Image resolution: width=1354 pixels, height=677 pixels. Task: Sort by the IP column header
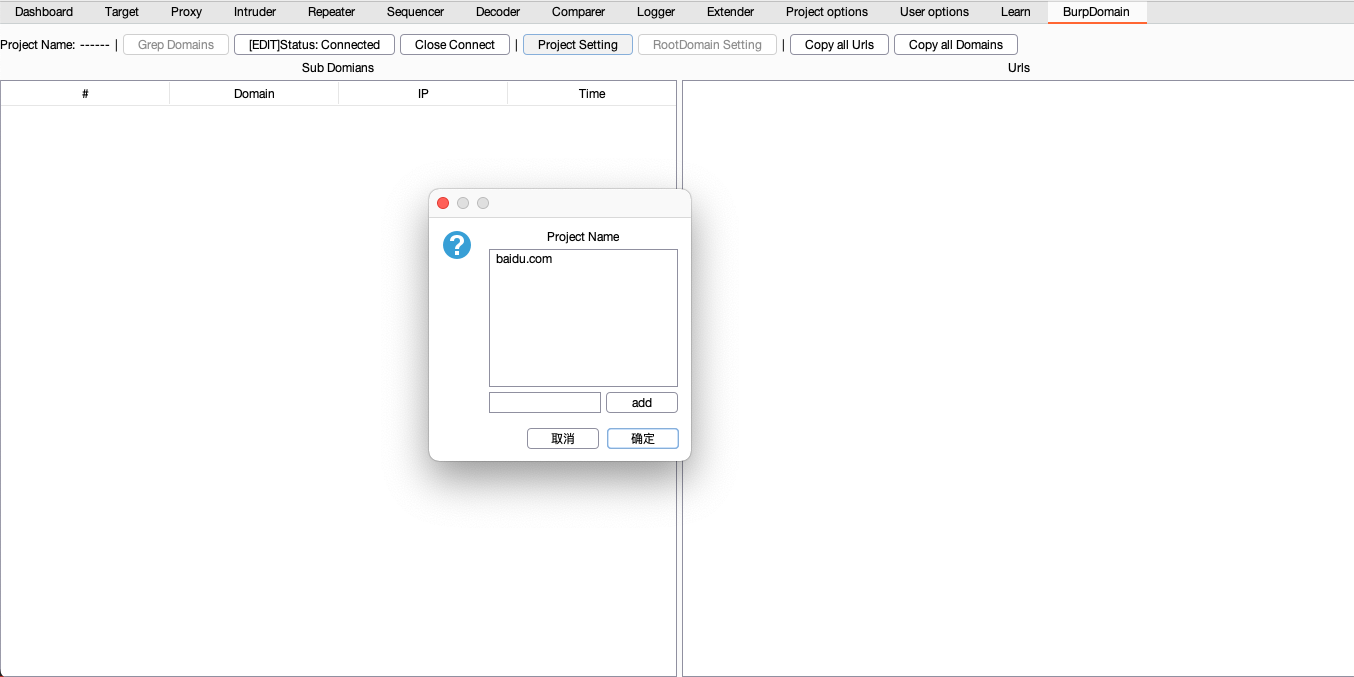coord(423,94)
